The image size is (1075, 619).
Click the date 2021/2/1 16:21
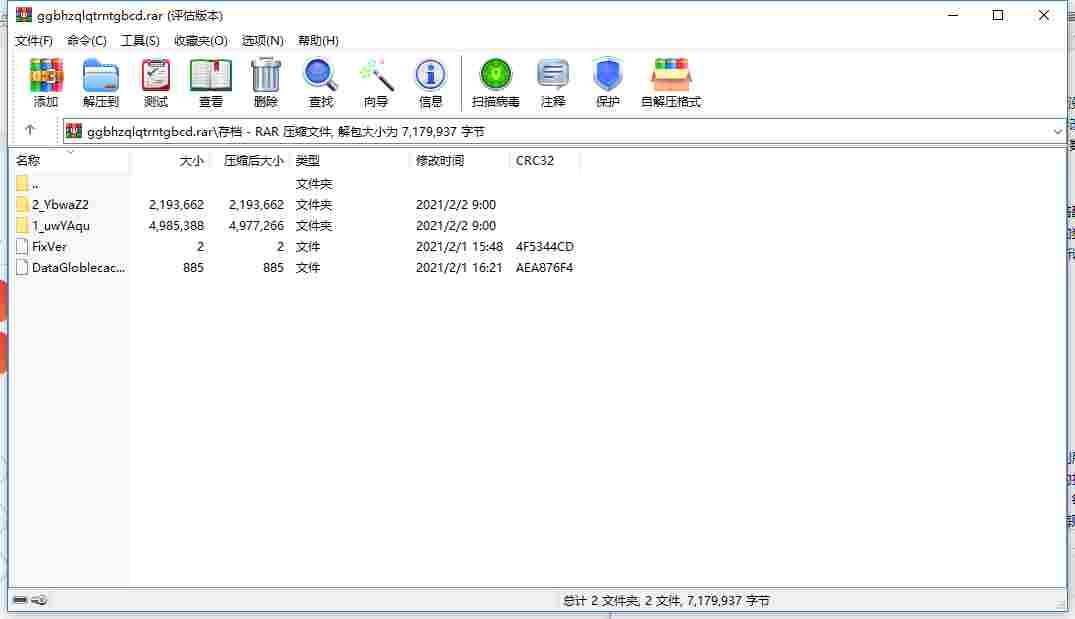(x=459, y=267)
